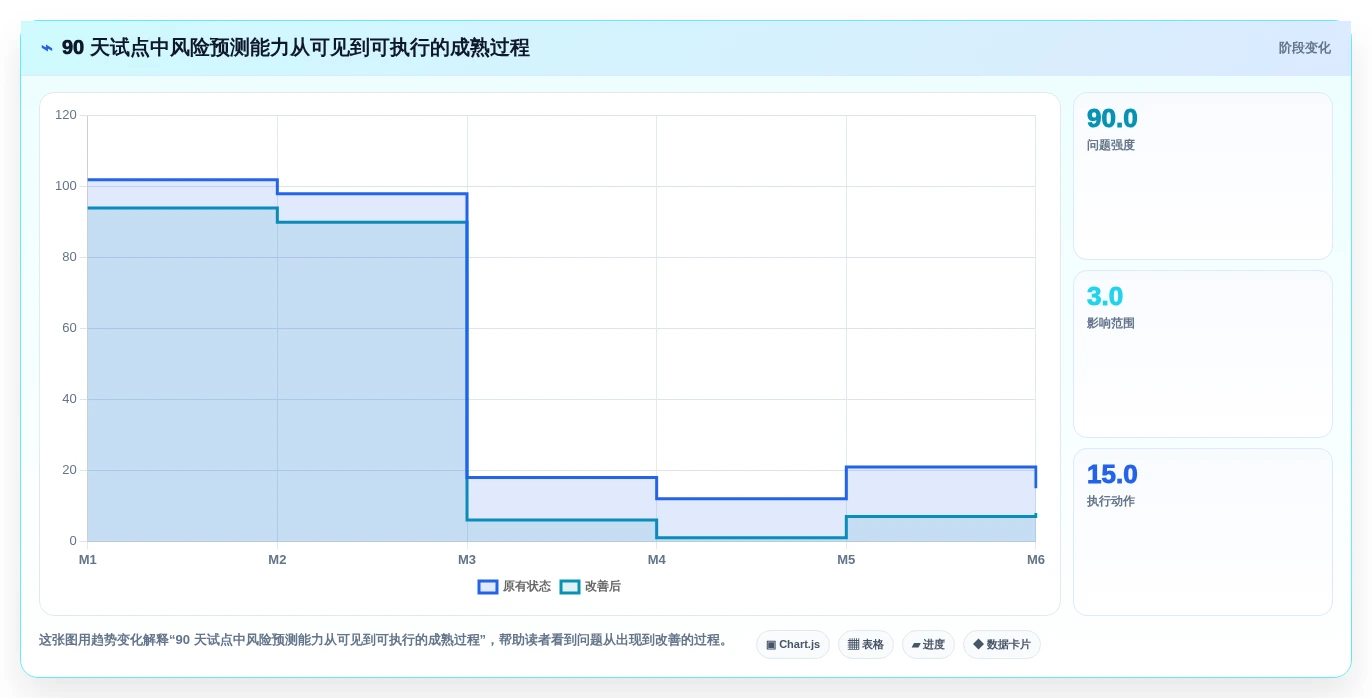Image resolution: width=1372 pixels, height=698 pixels.
Task: Click the M3 axis label
Action: (x=467, y=560)
